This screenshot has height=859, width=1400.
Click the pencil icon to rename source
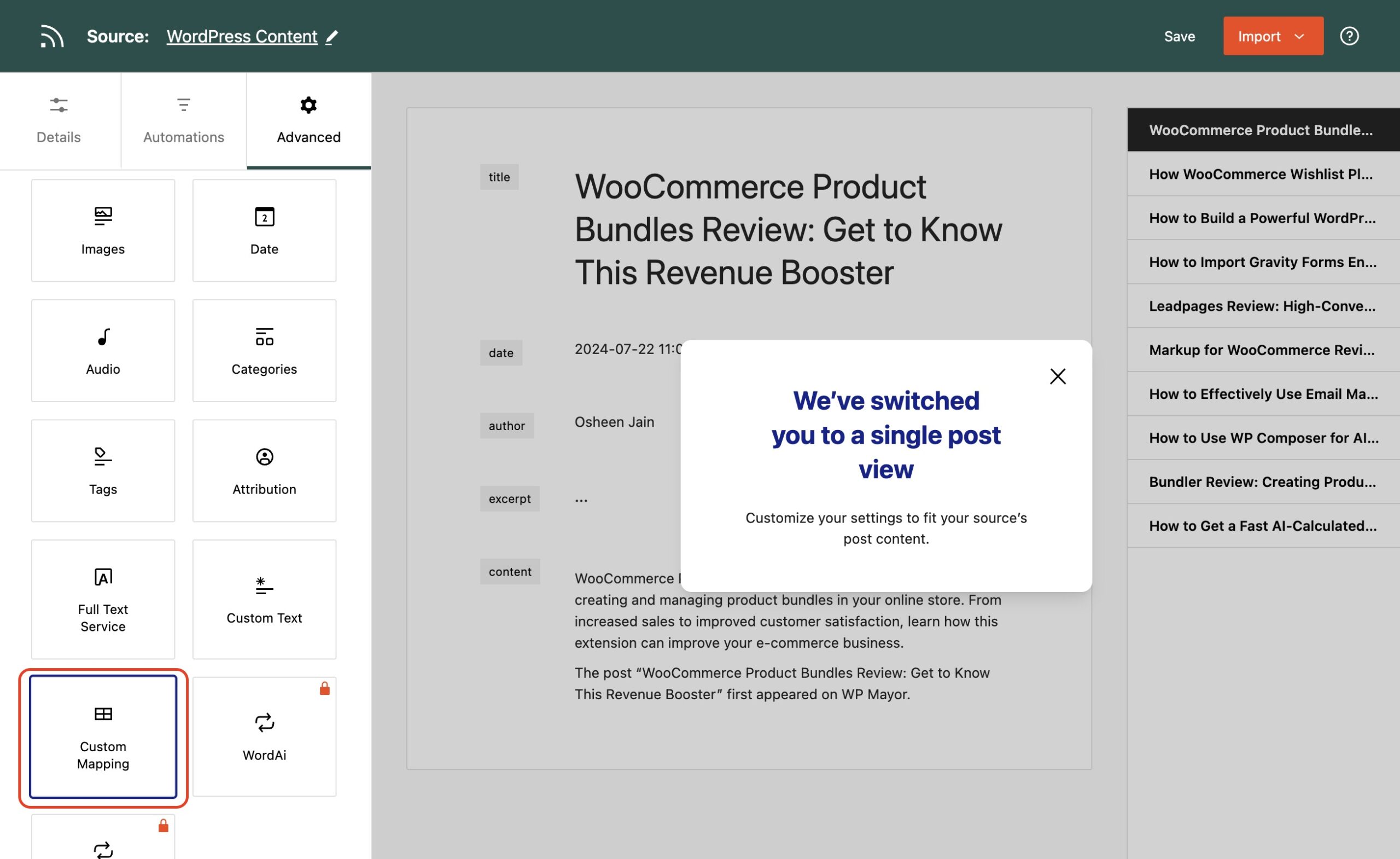[x=332, y=36]
